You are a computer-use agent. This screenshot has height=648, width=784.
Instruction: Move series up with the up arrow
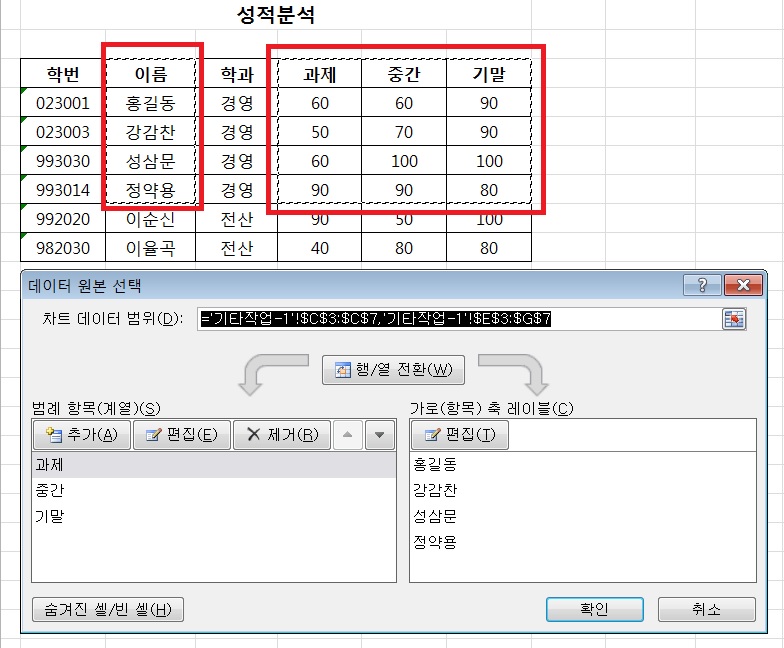click(x=348, y=435)
